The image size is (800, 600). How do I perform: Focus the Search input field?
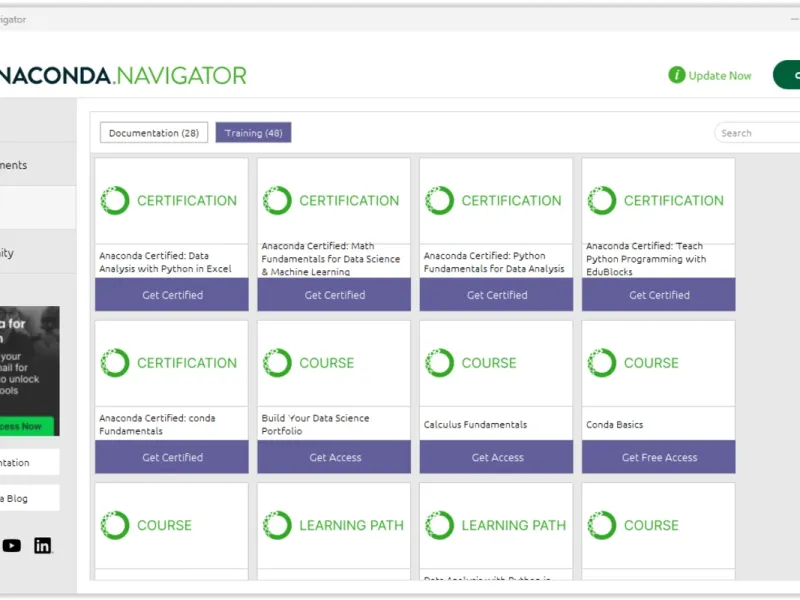pos(757,133)
